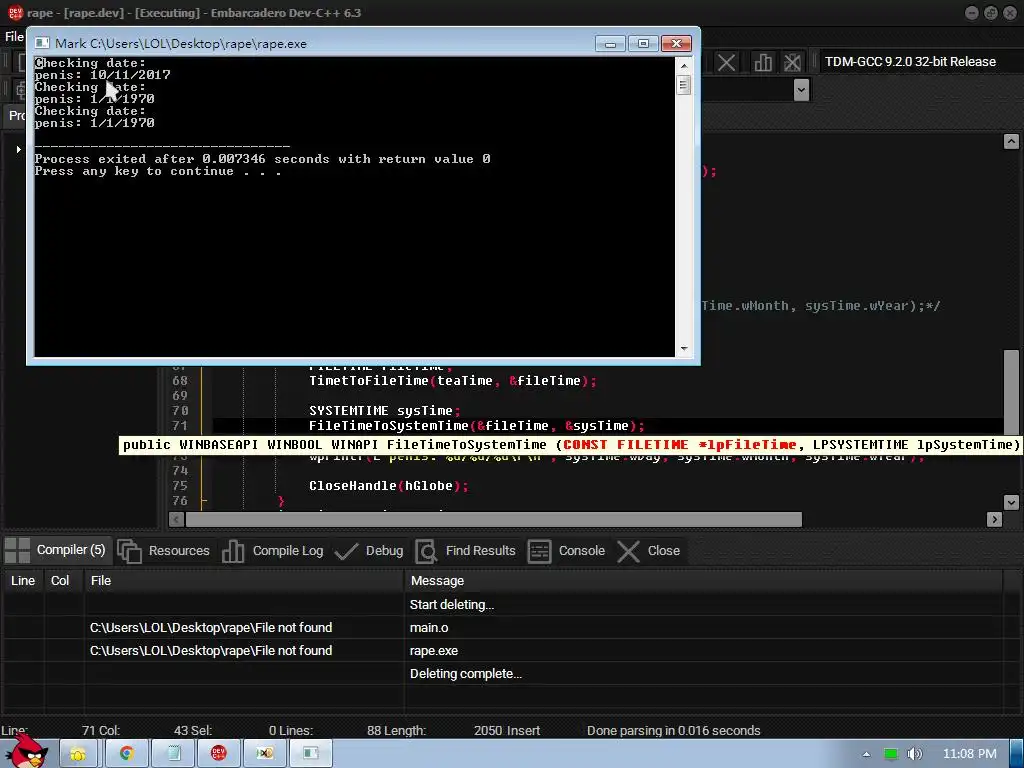Click the Angry Birds Start button
1024x768 pixels.
(27, 752)
